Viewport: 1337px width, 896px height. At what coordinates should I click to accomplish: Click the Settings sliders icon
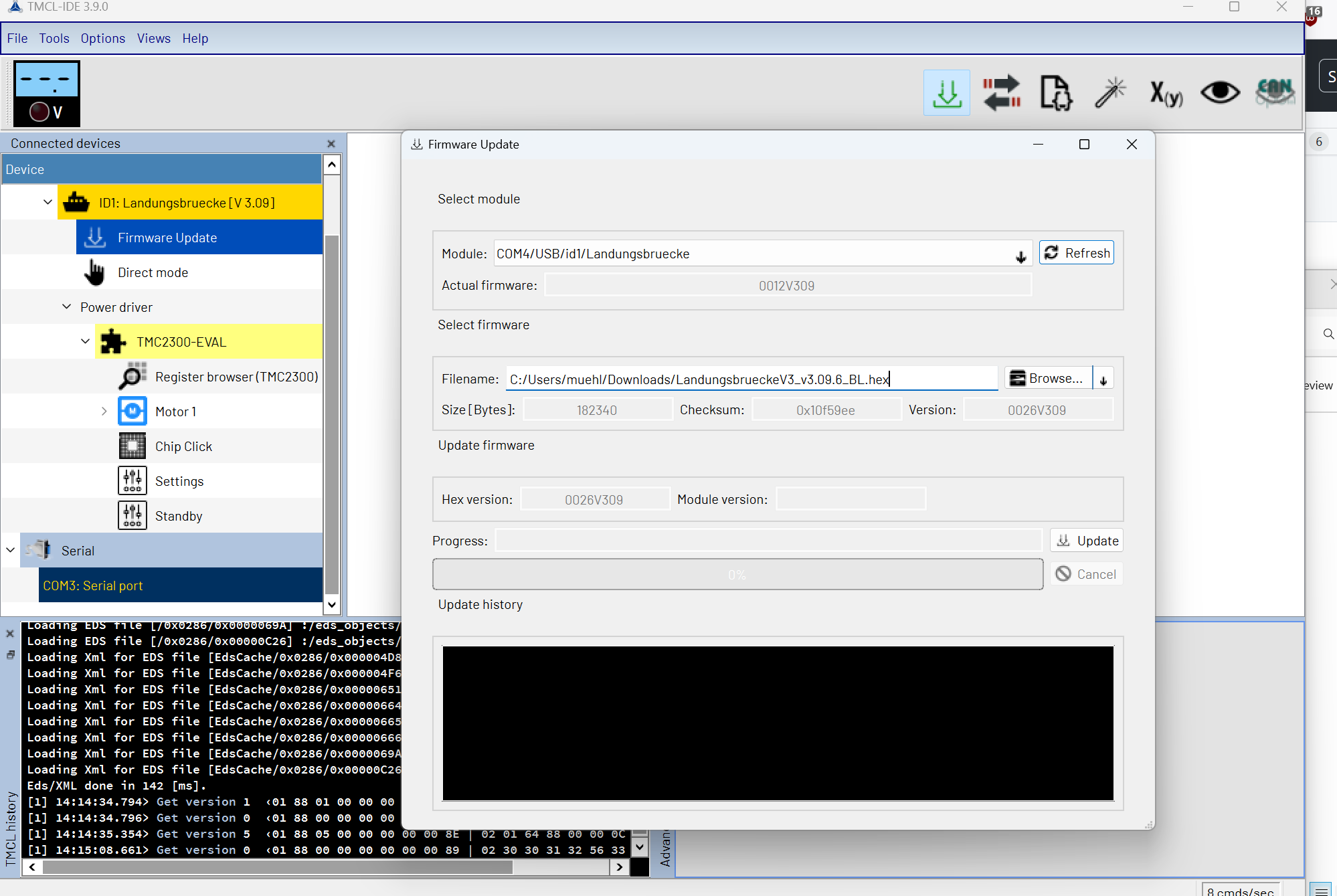click(132, 480)
